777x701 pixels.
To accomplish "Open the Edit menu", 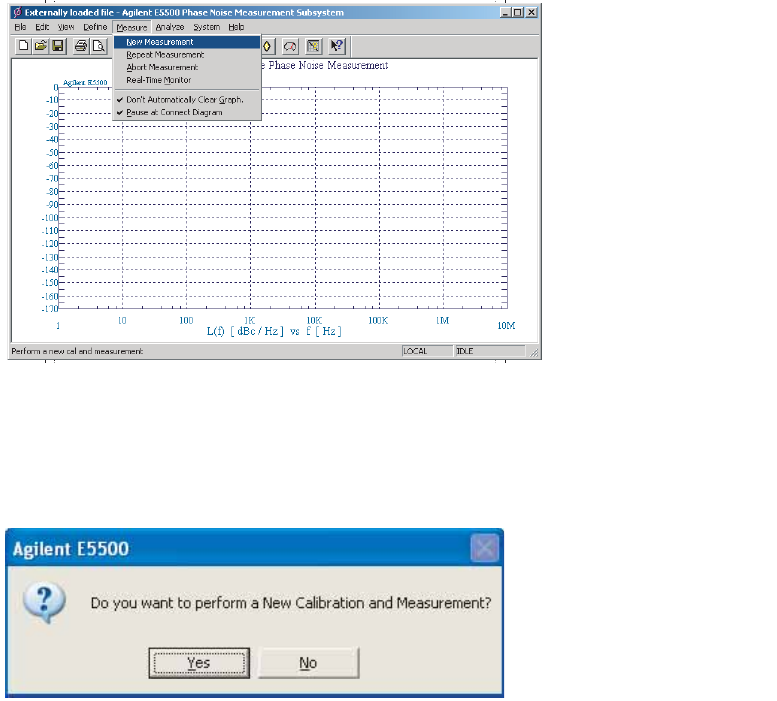I will coord(42,27).
